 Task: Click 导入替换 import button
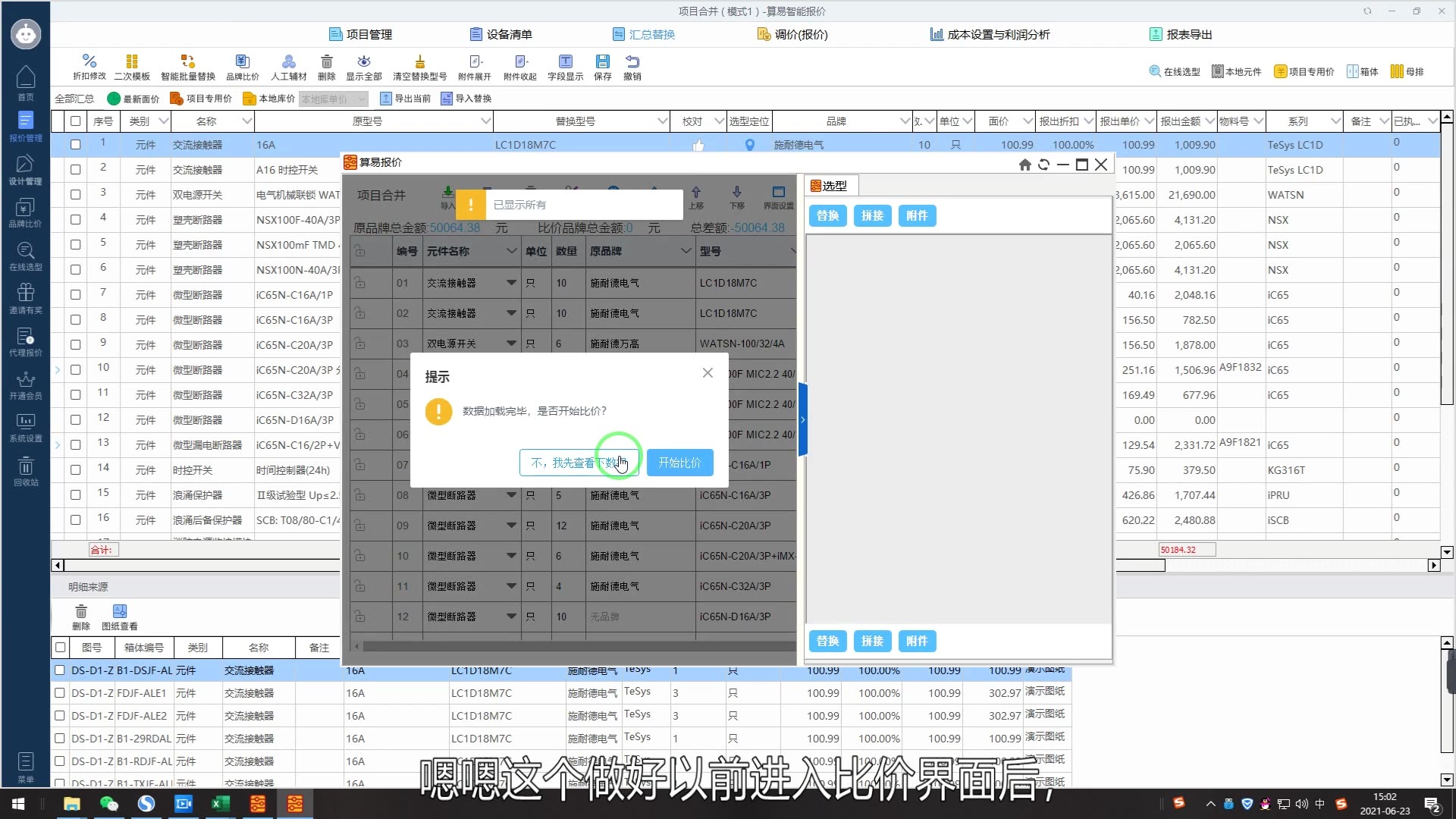coord(466,99)
